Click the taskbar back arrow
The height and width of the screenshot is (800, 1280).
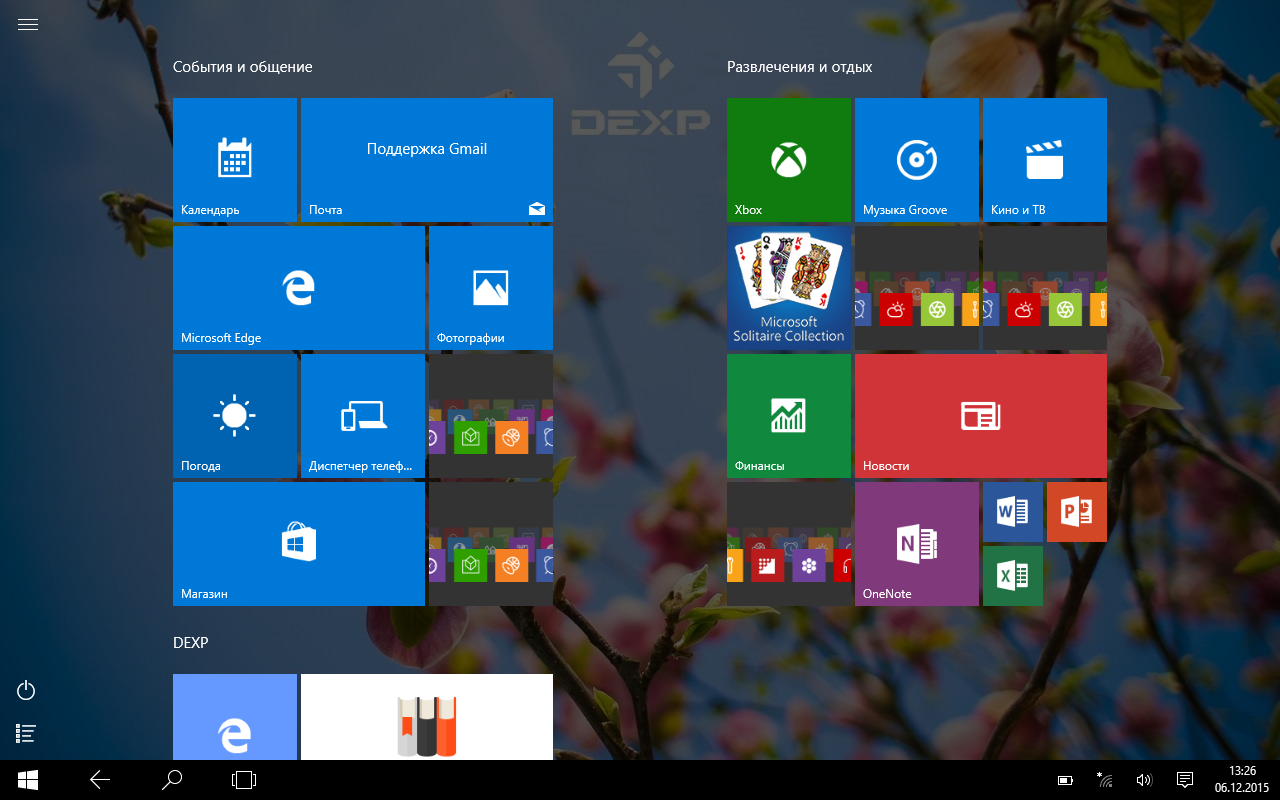click(x=100, y=780)
